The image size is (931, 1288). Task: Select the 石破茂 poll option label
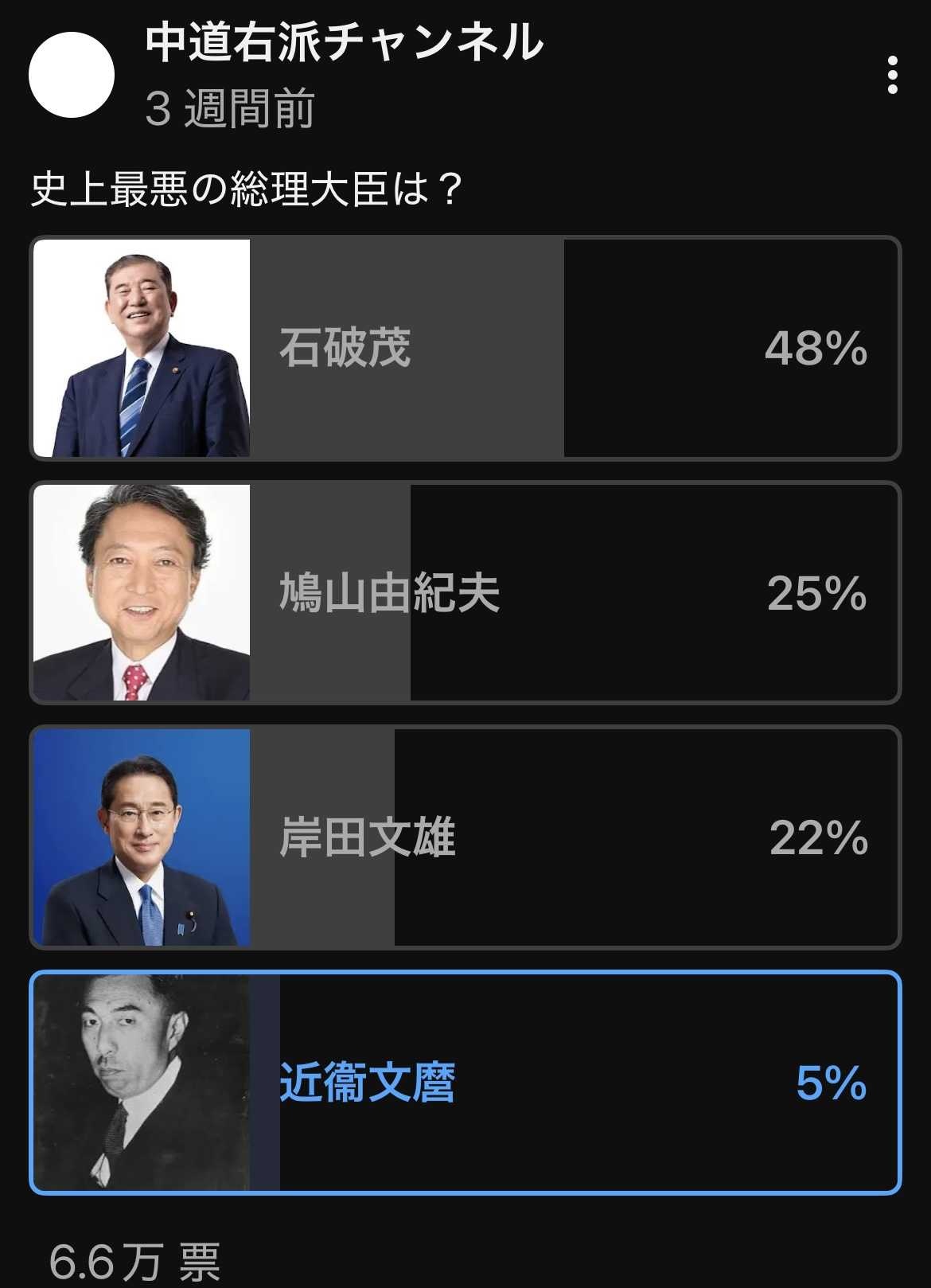345,348
